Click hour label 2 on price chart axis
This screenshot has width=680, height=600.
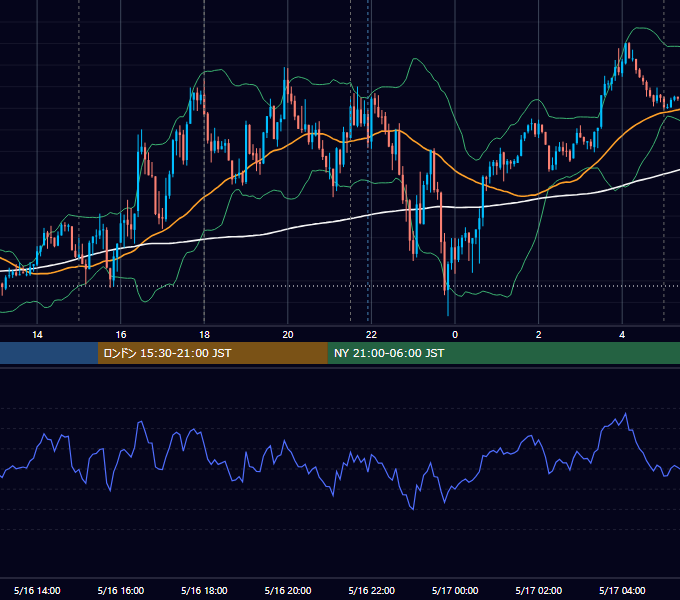539,335
